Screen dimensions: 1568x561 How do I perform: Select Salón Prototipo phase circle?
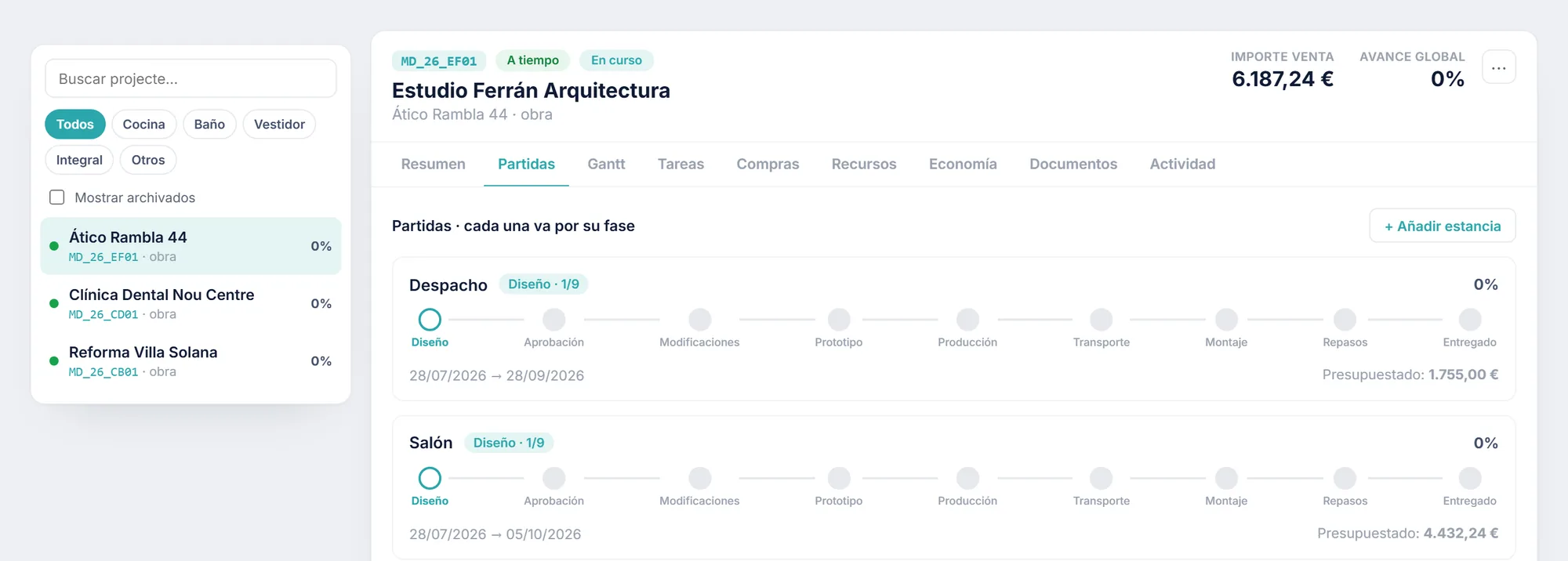point(839,478)
